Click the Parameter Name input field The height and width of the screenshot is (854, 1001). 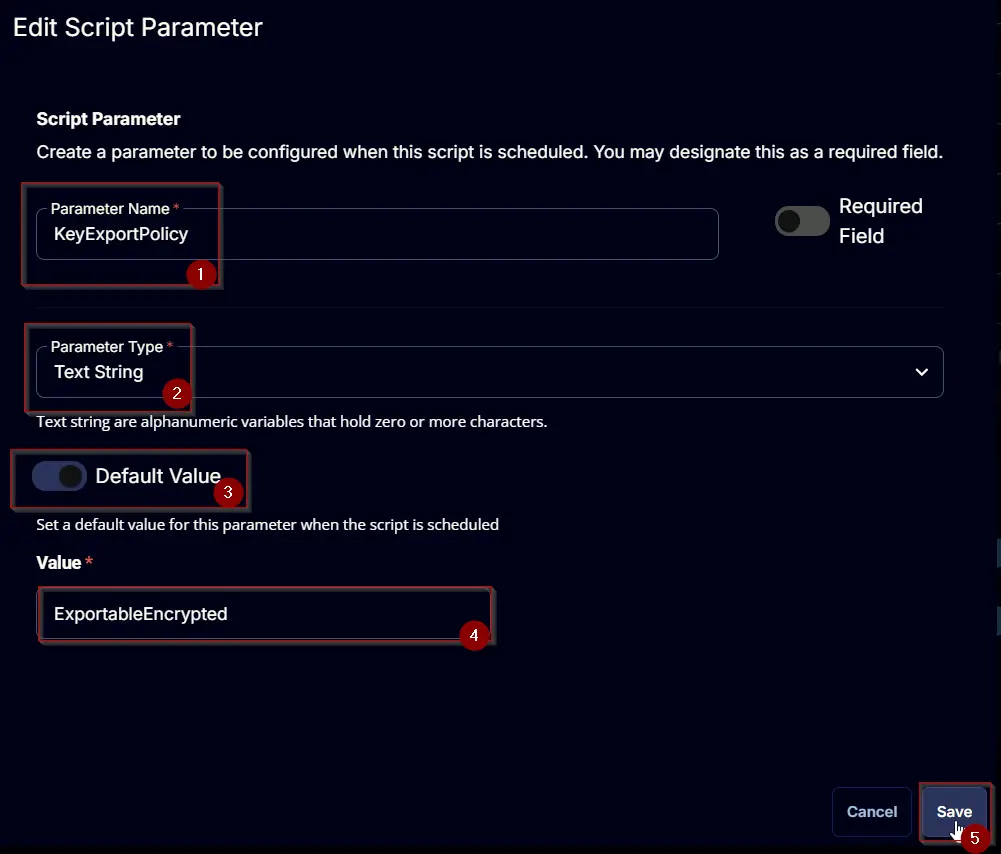[x=377, y=234]
